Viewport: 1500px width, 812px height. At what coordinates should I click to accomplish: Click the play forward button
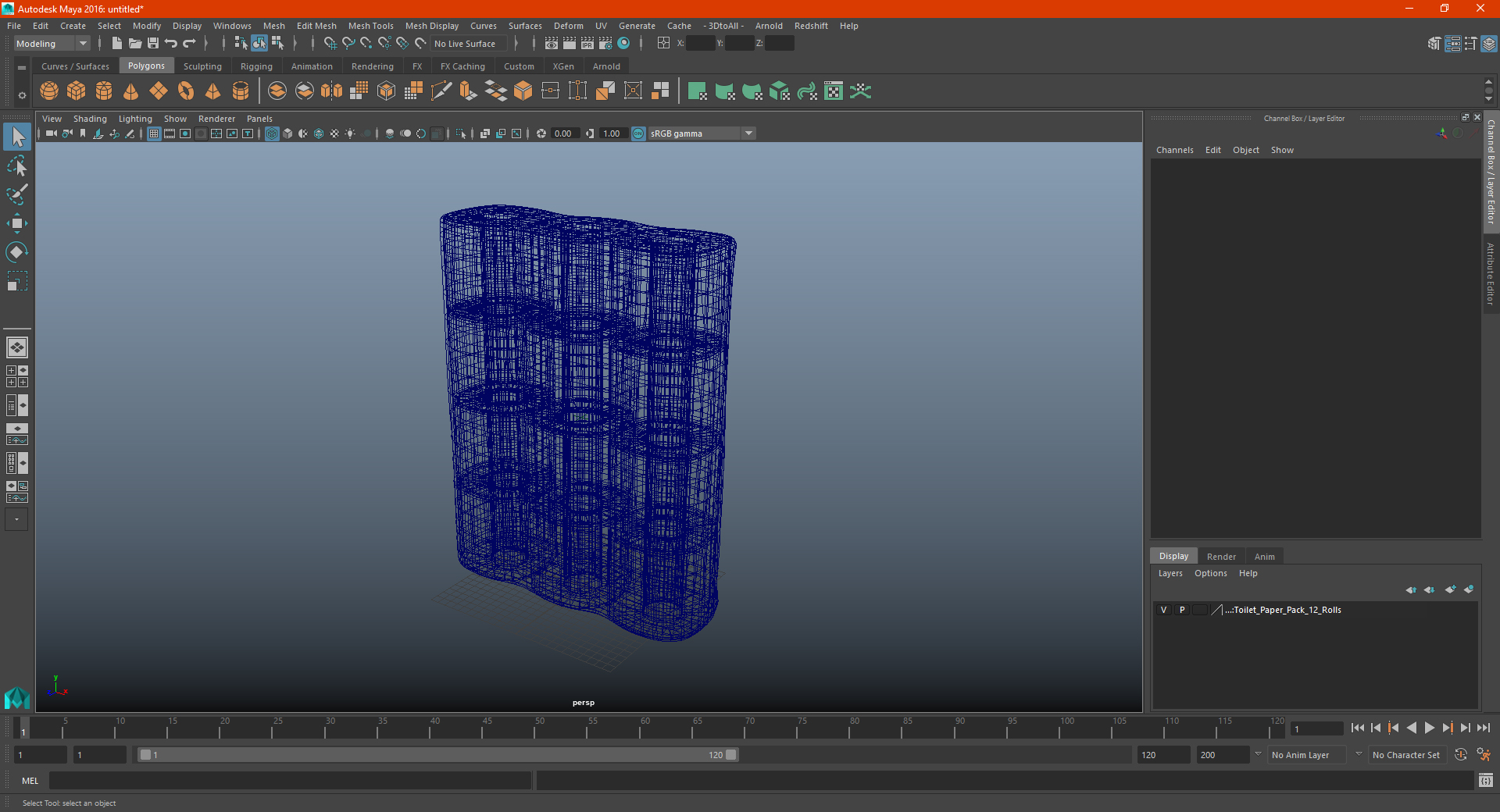(x=1429, y=728)
